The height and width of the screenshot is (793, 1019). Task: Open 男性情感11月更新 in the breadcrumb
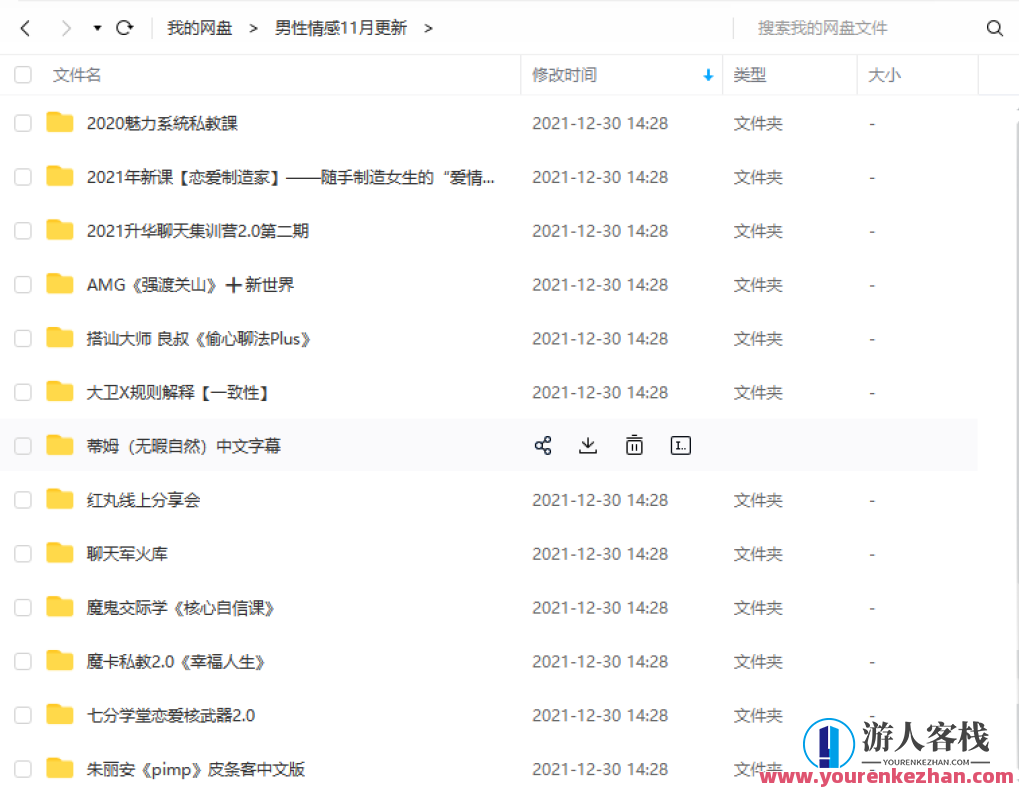(341, 28)
